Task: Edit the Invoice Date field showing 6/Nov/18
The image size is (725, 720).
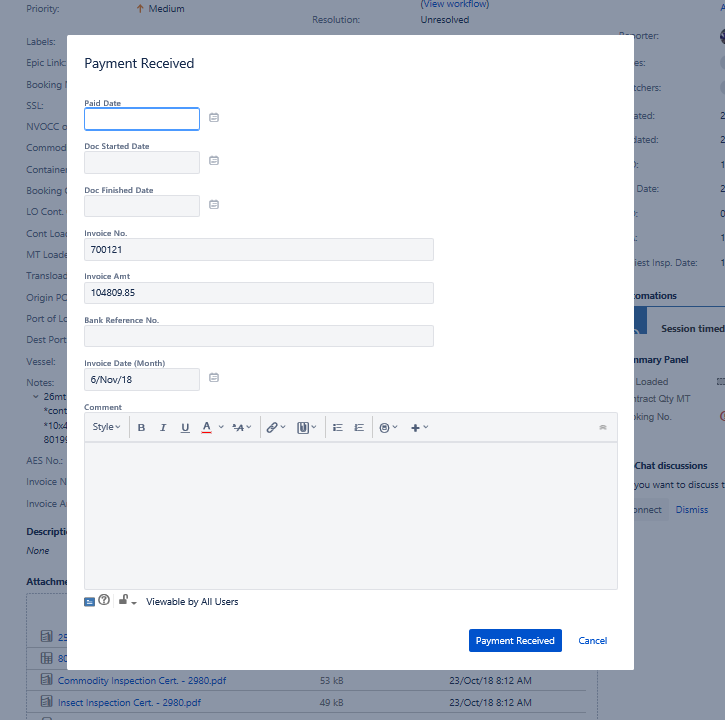Action: click(142, 380)
